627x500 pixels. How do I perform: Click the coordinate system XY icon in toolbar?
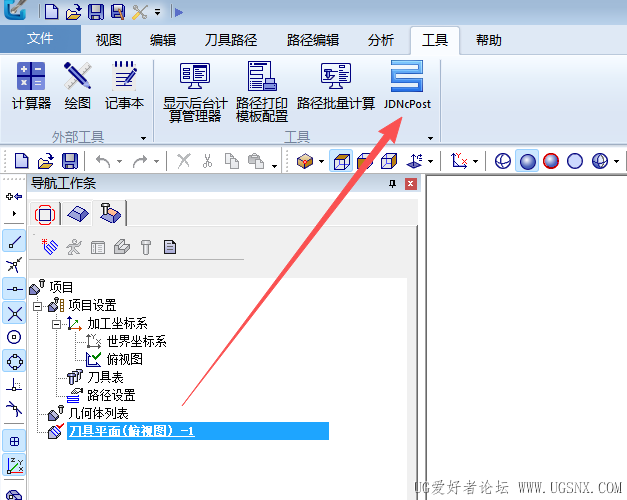tap(459, 161)
